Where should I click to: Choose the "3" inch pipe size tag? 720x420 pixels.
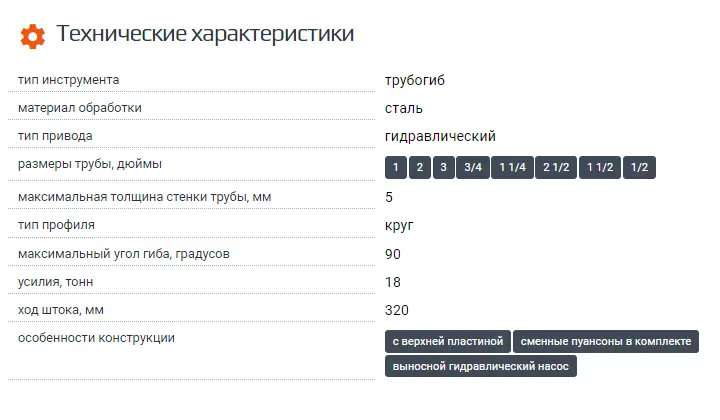tap(445, 168)
